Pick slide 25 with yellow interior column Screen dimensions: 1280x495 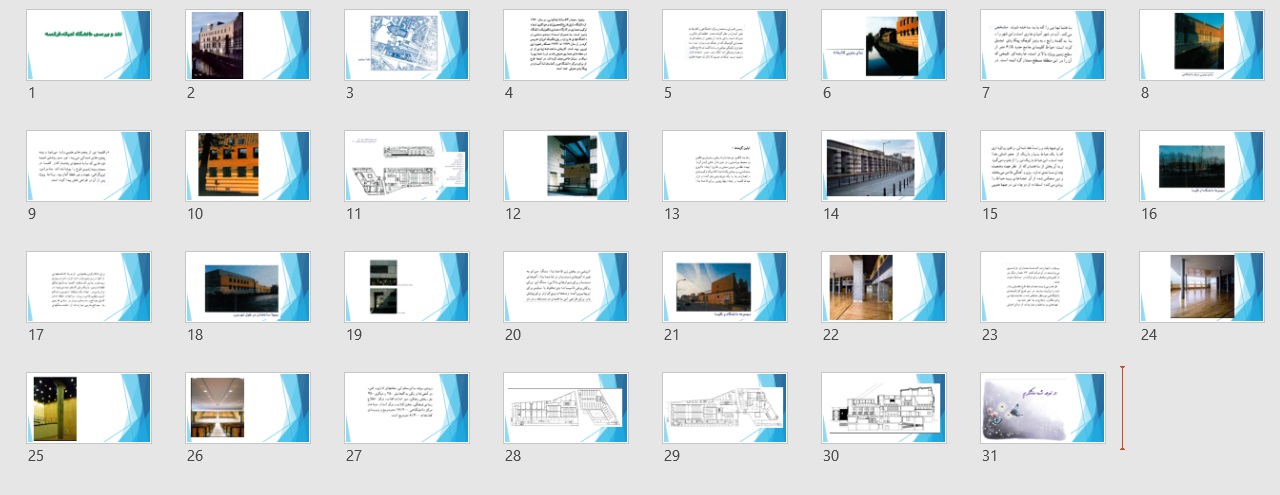[x=89, y=408]
